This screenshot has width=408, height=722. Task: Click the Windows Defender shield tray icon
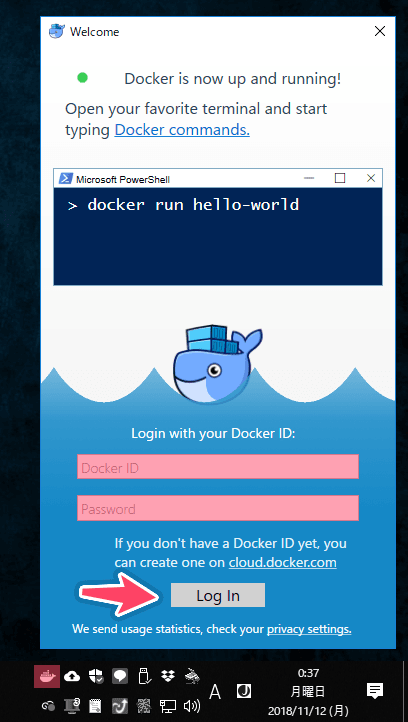(96, 676)
